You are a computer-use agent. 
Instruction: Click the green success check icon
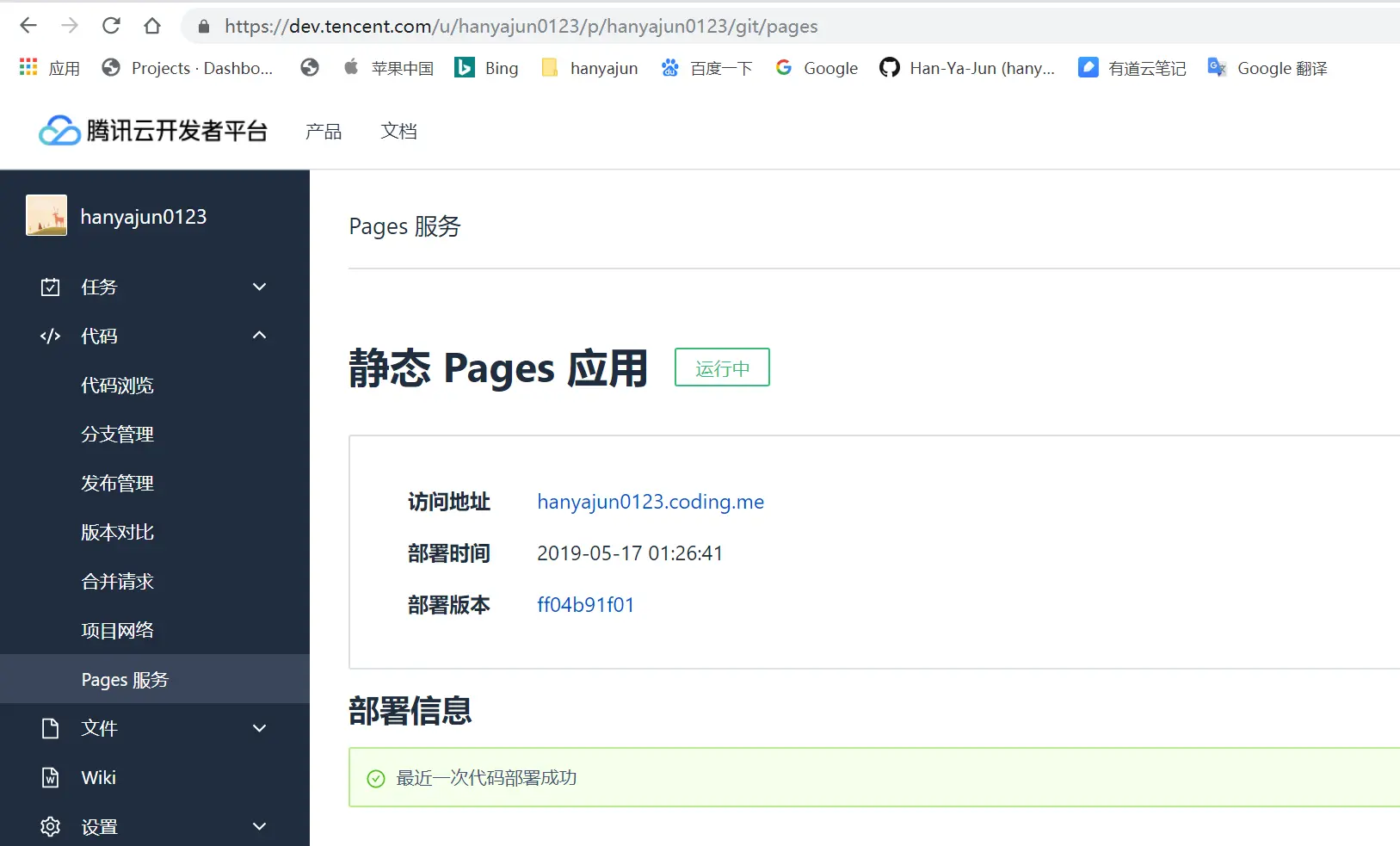coord(376,779)
